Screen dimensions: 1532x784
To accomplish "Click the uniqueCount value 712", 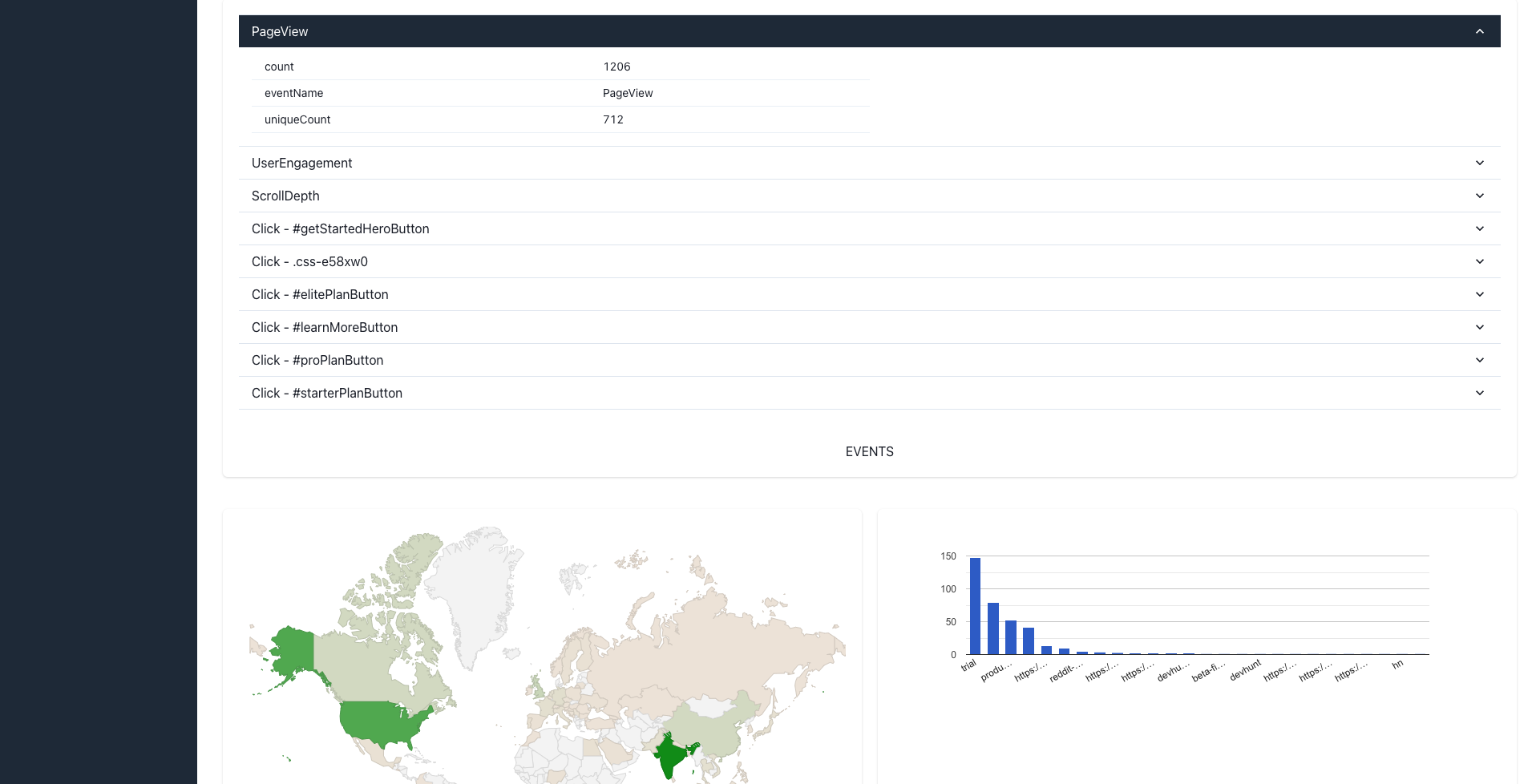I will pyautogui.click(x=613, y=119).
